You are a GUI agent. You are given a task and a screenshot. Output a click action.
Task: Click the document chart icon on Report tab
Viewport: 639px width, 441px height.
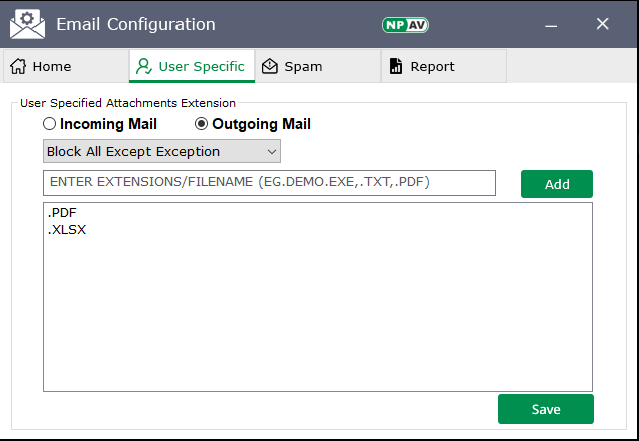click(396, 67)
